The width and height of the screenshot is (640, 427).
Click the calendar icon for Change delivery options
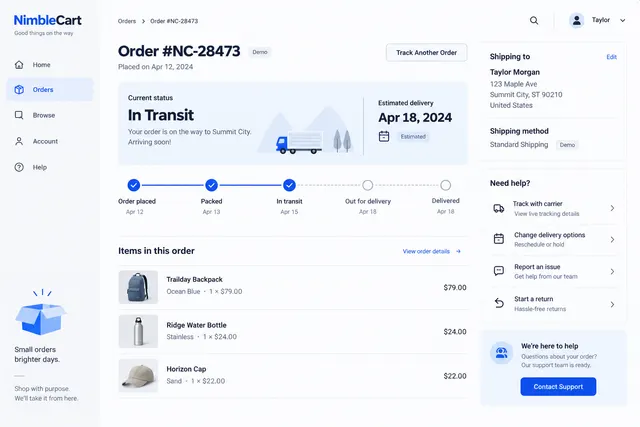click(x=499, y=239)
